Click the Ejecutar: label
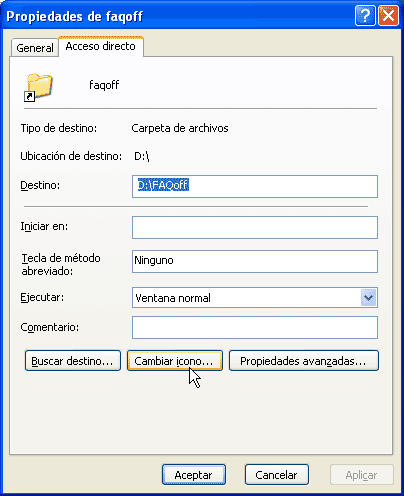404x496 pixels. pyautogui.click(x=42, y=297)
